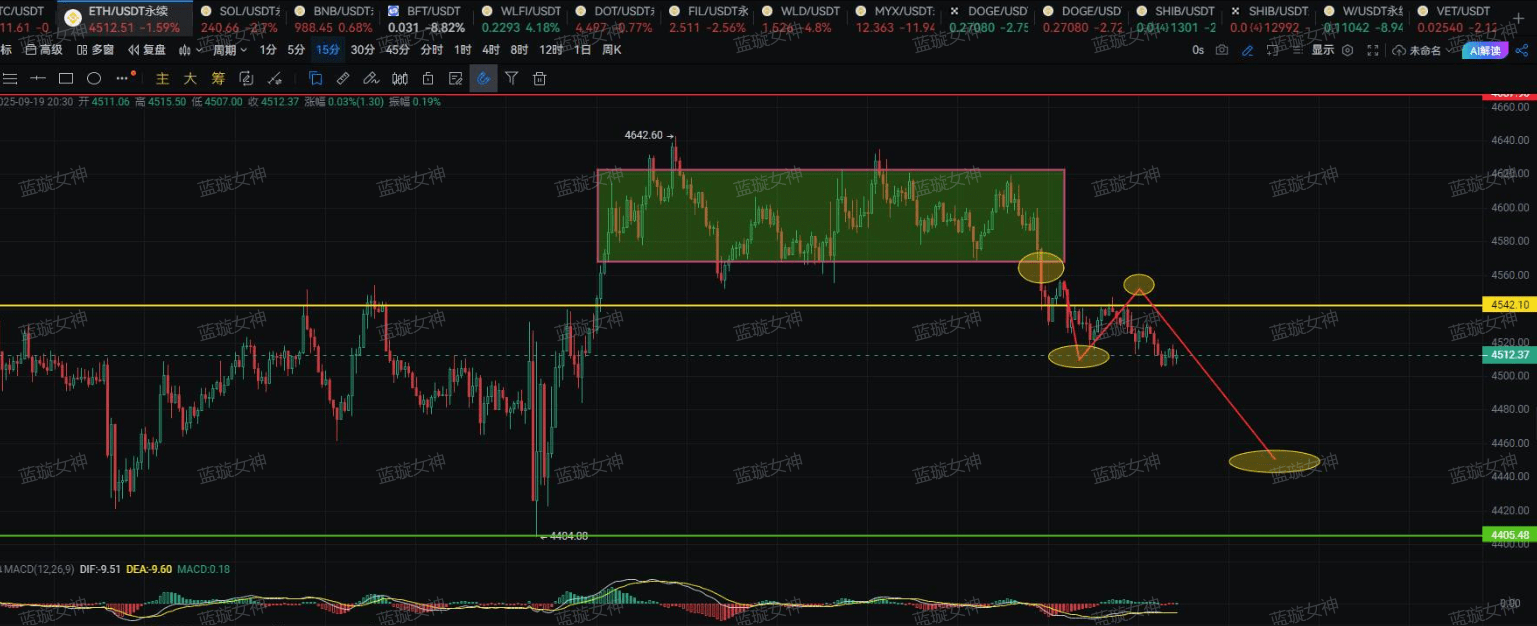Click the blue pencil draw icon
1537x626 pixels.
(x=1247, y=50)
